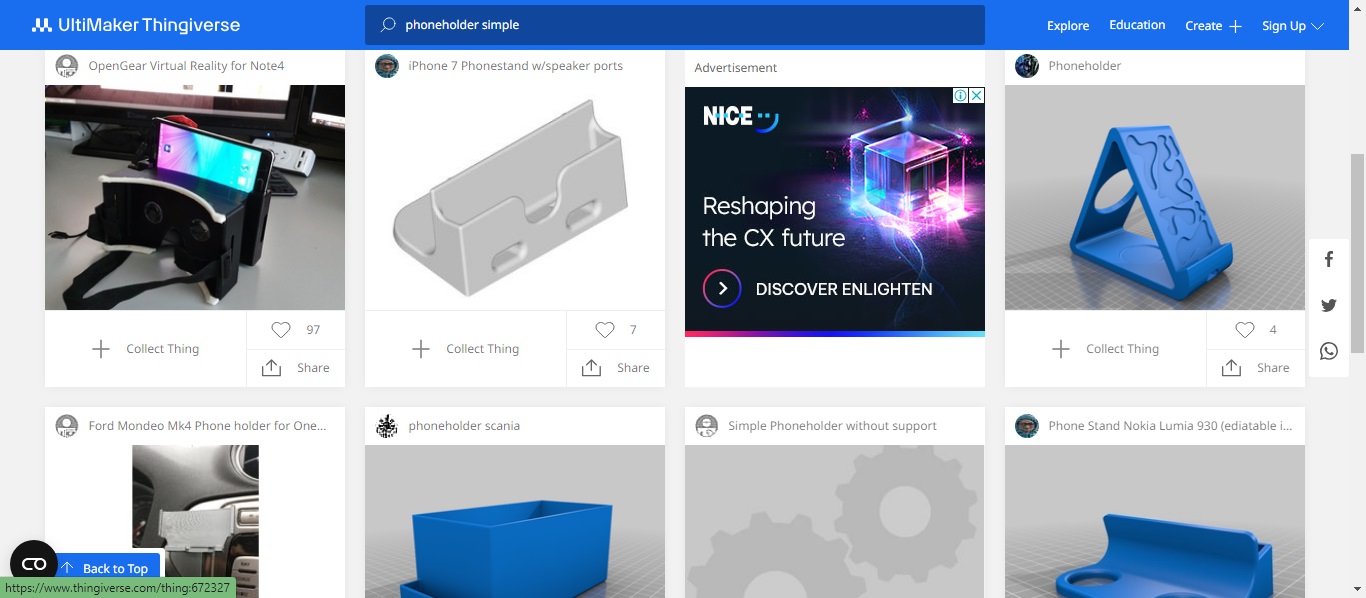The image size is (1366, 598).
Task: View the gears placeholder thumbnail
Action: point(835,521)
